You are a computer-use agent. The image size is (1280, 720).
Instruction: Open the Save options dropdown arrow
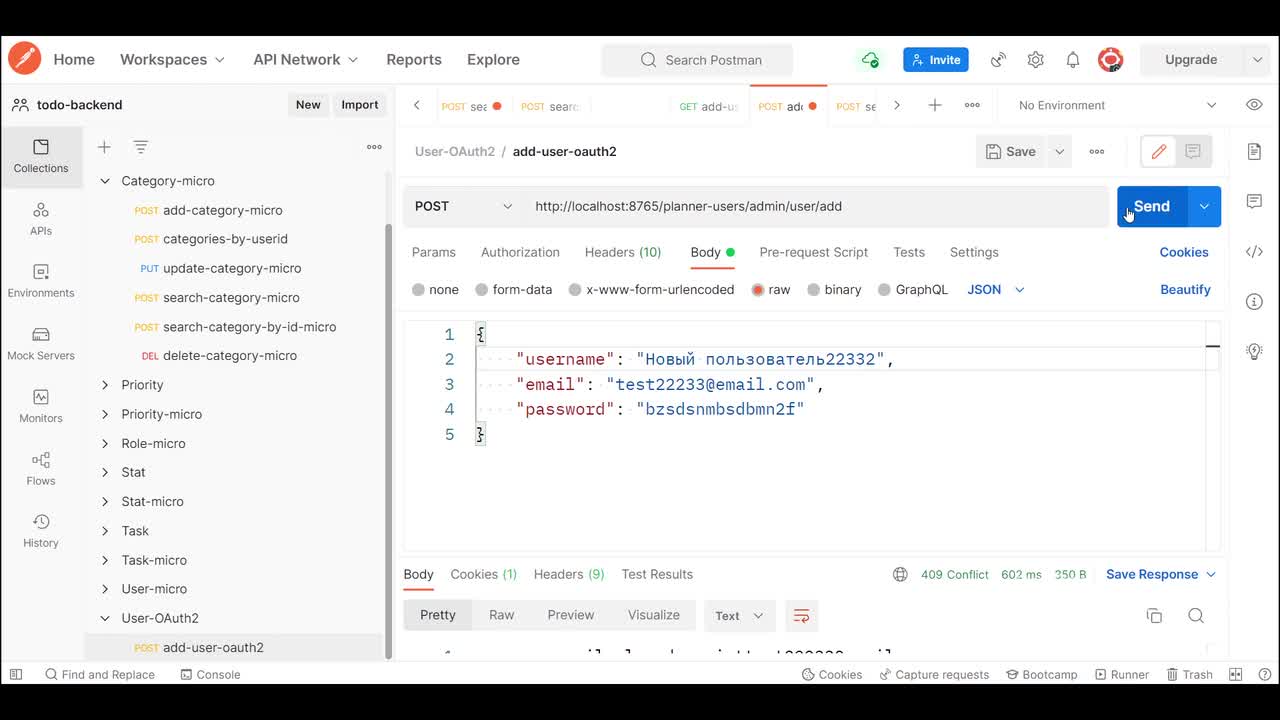(x=1059, y=152)
